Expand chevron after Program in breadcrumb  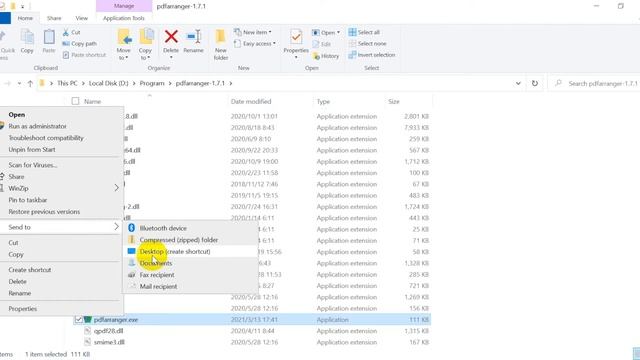coord(170,83)
